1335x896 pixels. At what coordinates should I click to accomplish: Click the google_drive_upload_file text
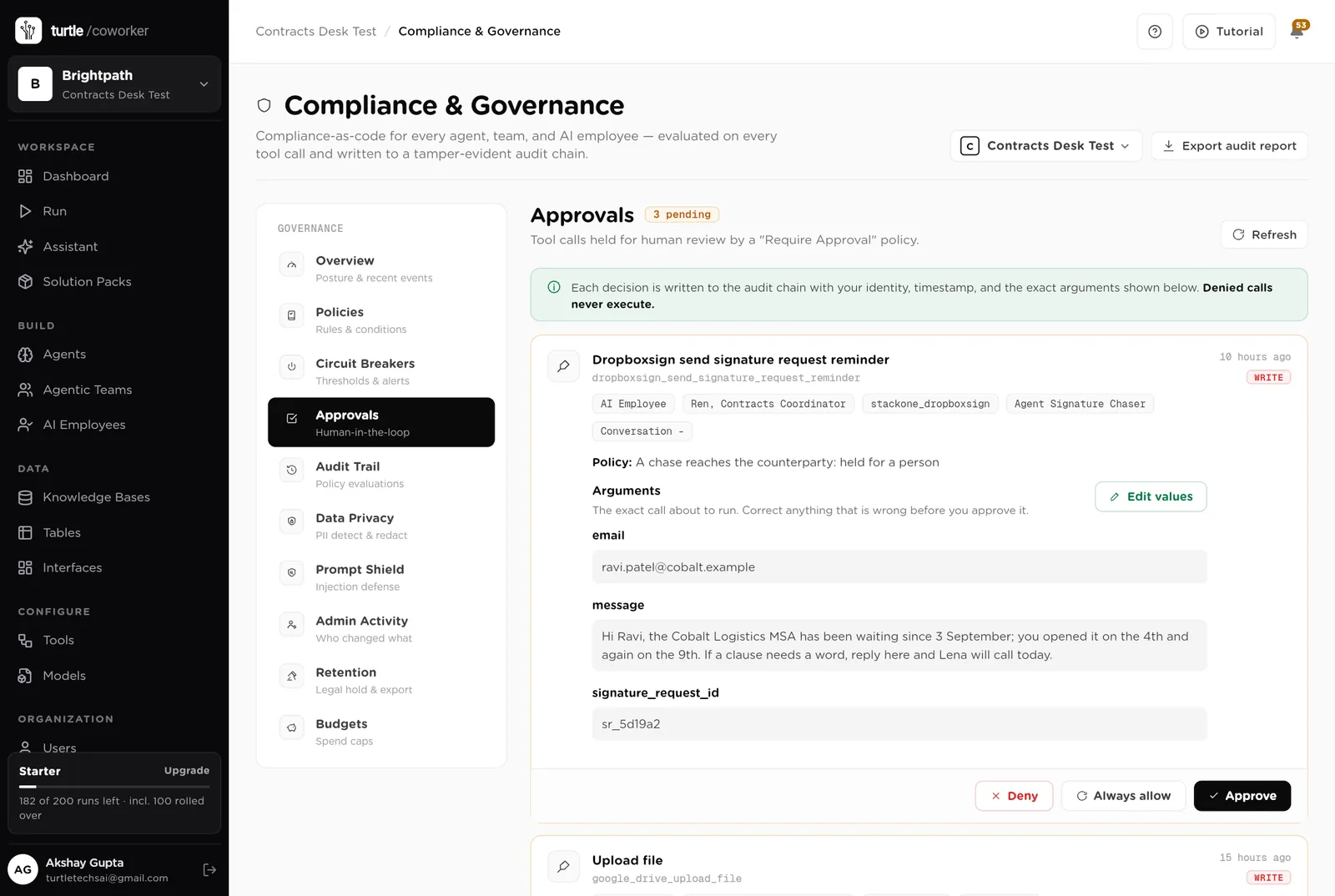667,878
